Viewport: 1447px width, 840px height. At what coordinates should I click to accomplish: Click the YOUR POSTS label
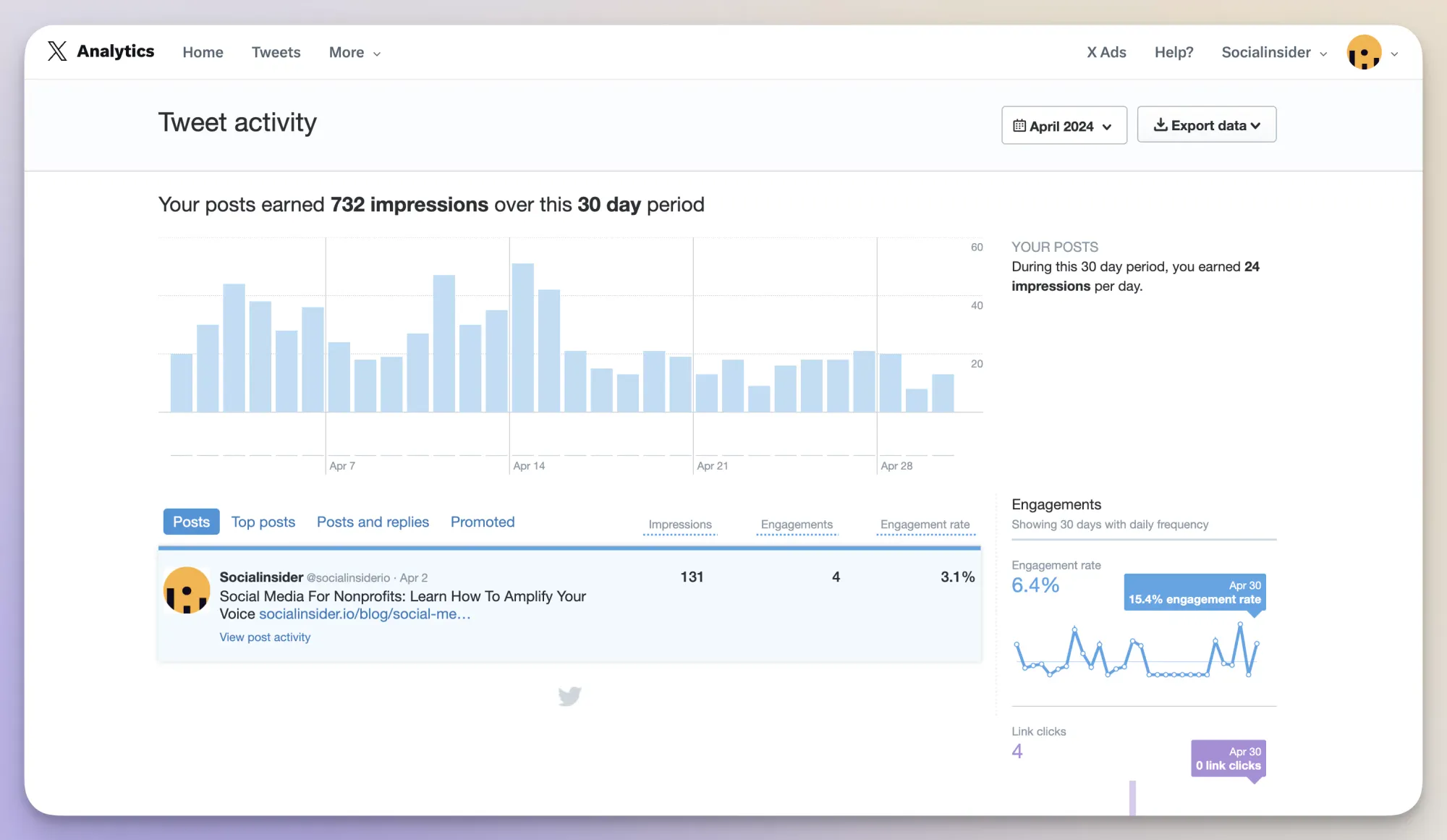coord(1054,247)
